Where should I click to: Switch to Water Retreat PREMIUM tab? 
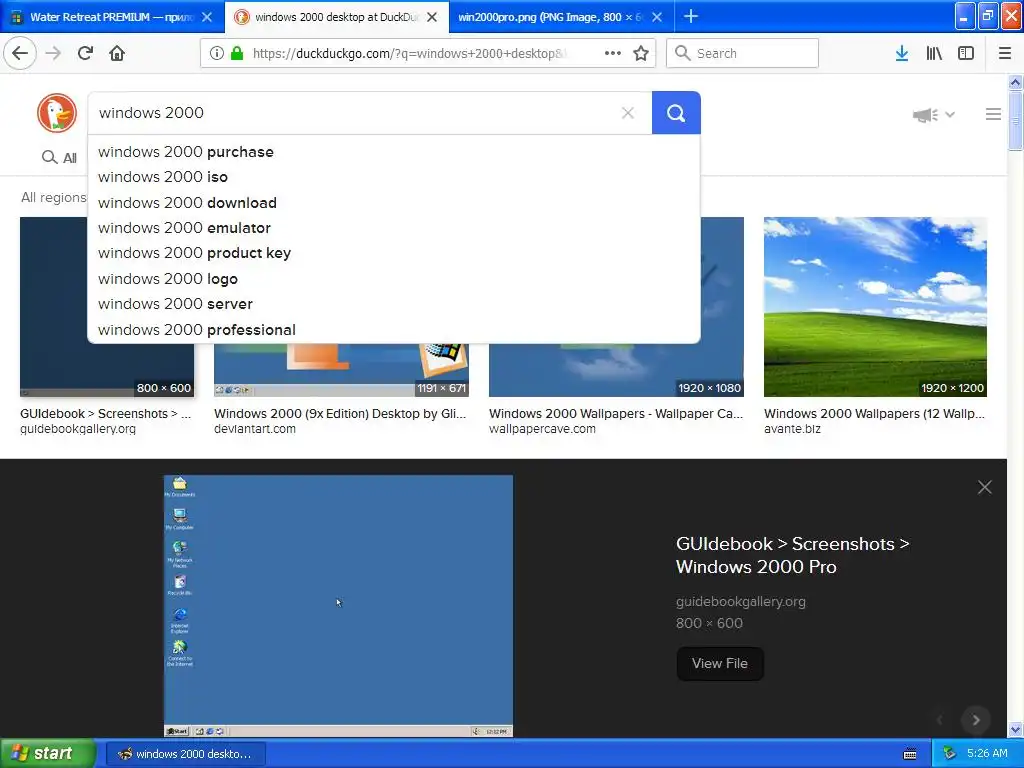coord(112,17)
